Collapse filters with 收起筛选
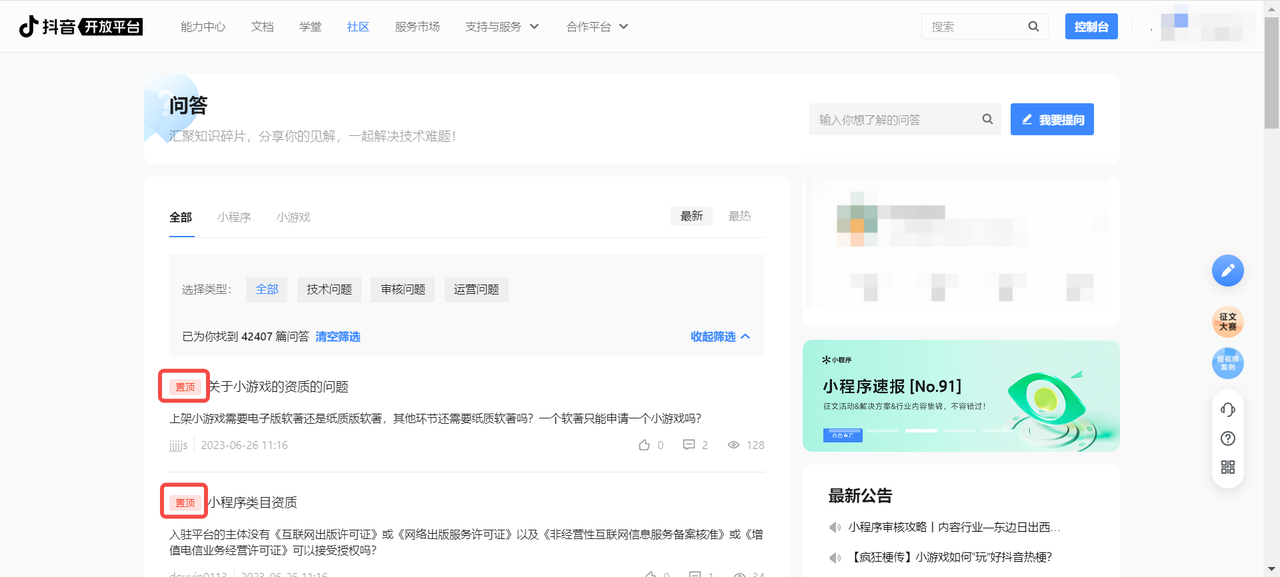 point(720,337)
